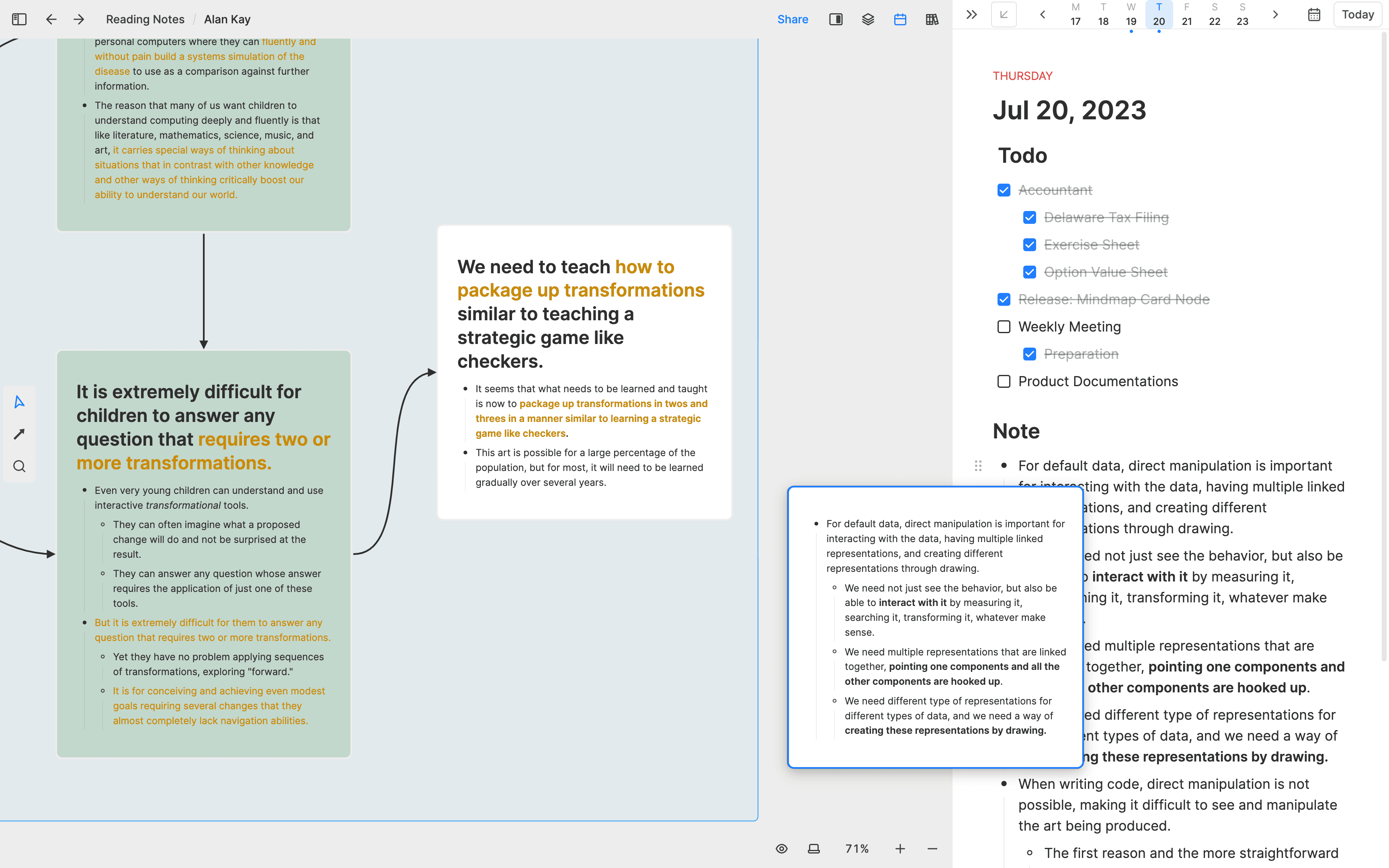The height and width of the screenshot is (868, 1389).
Task: Click the Todo heading
Action: (1022, 156)
